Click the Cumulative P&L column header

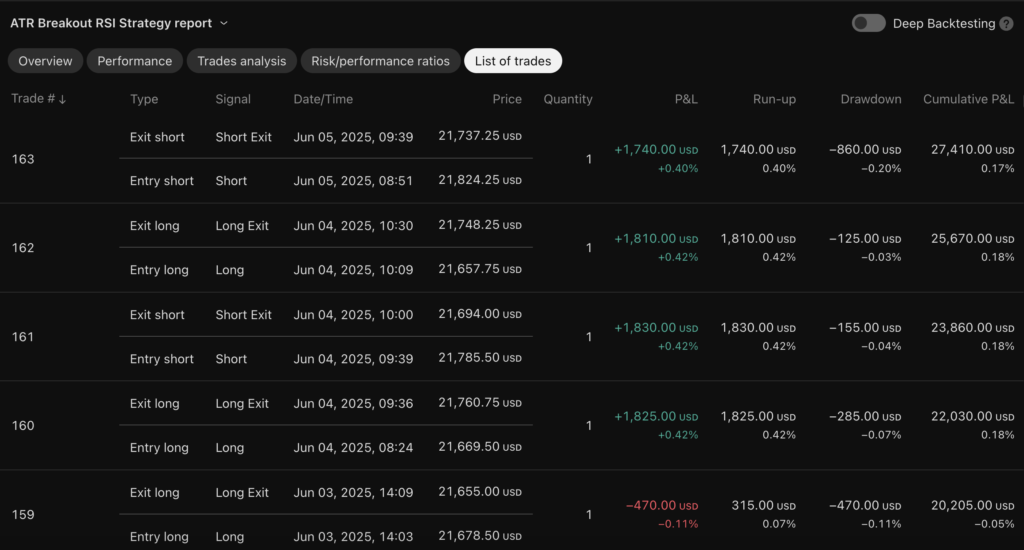pyautogui.click(x=968, y=99)
